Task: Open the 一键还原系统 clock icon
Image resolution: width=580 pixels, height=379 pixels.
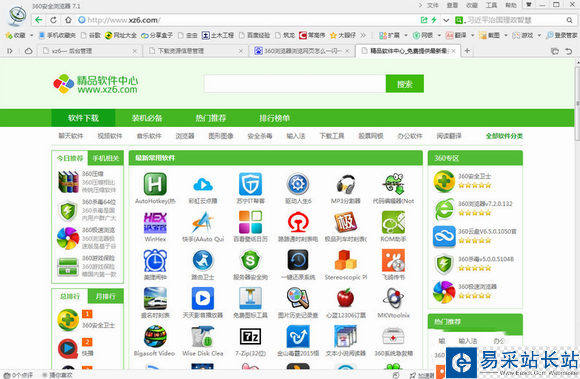Action: [298, 260]
